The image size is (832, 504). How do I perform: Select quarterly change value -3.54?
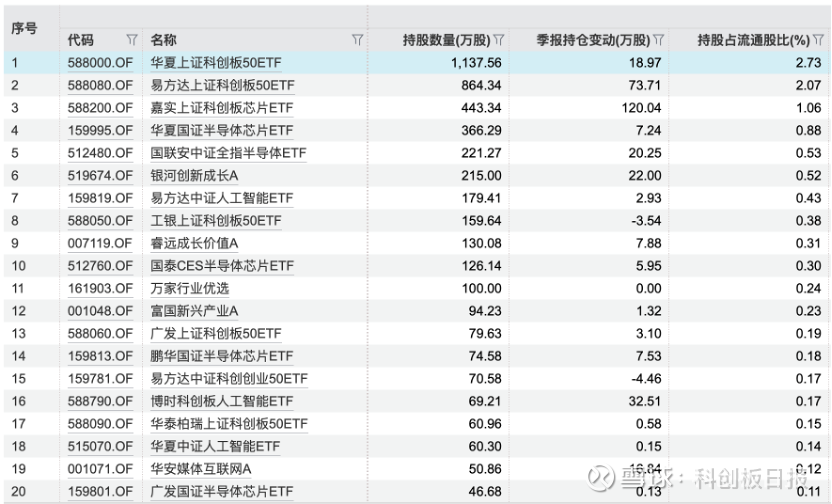point(646,221)
